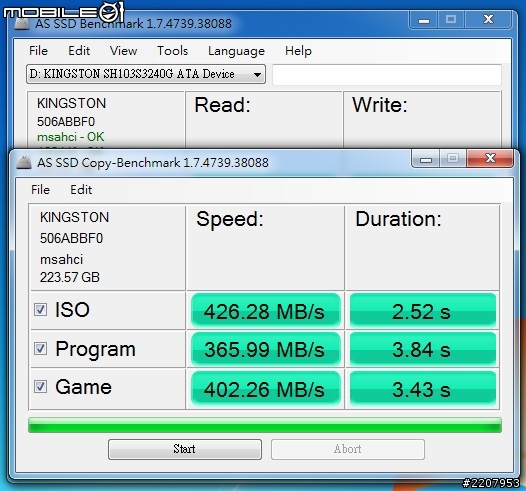Click the 223.57 GB capacity text
526x491 pixels.
(x=70, y=277)
